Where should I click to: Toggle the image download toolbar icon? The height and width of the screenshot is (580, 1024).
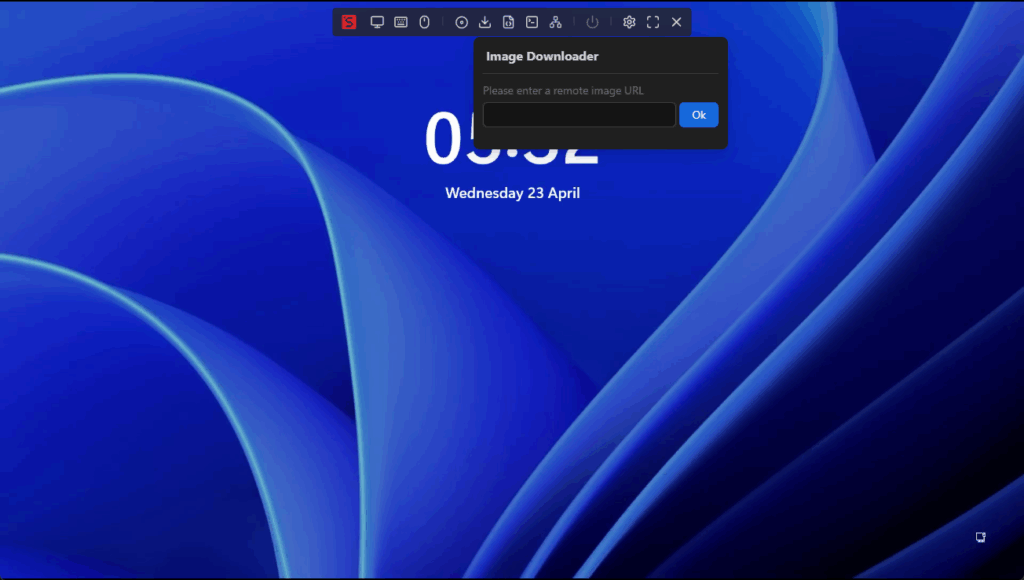[485, 22]
